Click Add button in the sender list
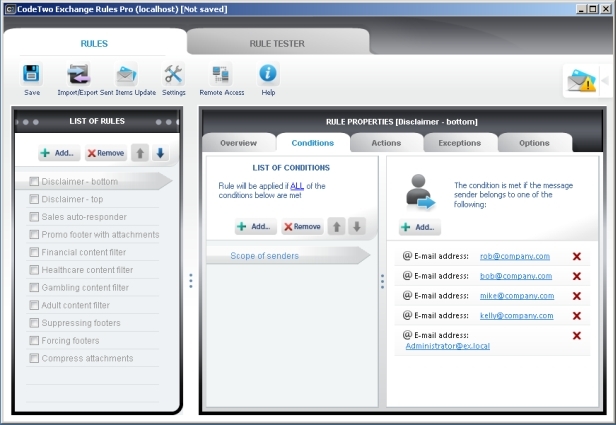The height and width of the screenshot is (425, 616). (x=420, y=227)
